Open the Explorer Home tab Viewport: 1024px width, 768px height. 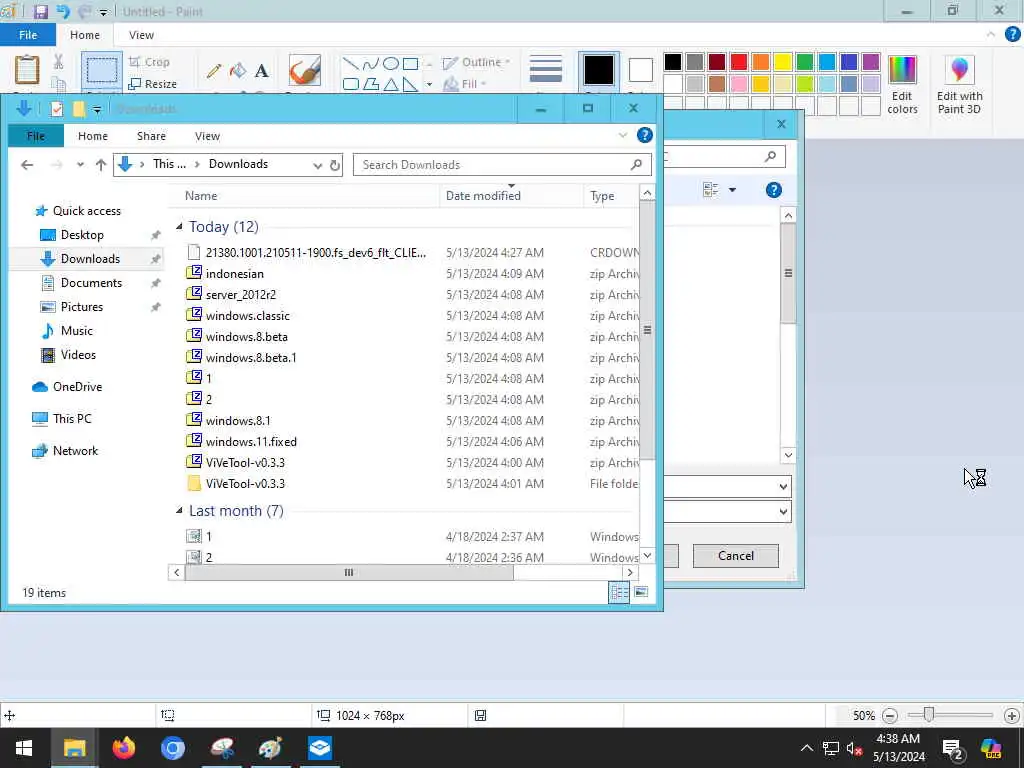93,136
